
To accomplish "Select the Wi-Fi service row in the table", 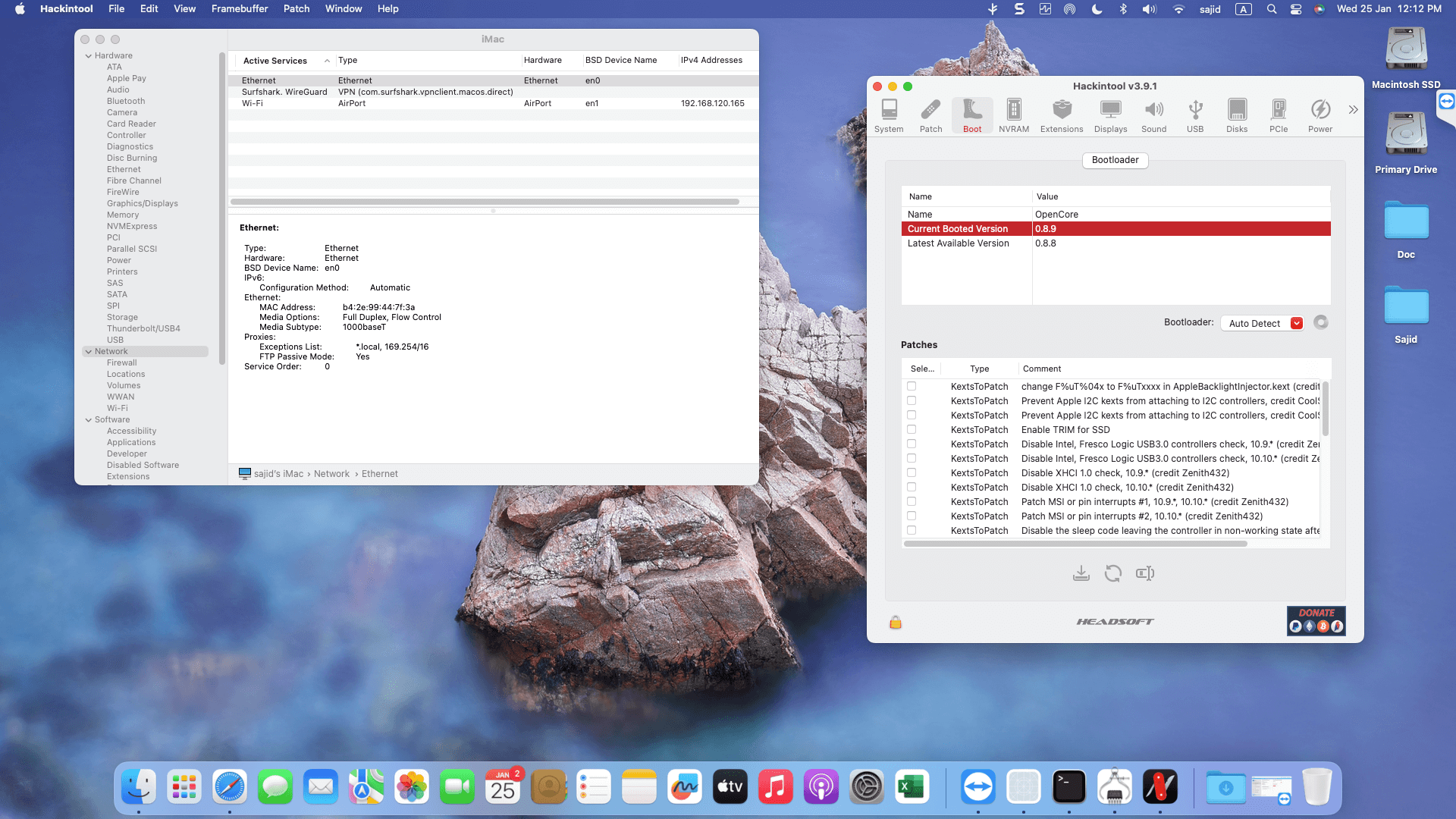I will coord(493,103).
